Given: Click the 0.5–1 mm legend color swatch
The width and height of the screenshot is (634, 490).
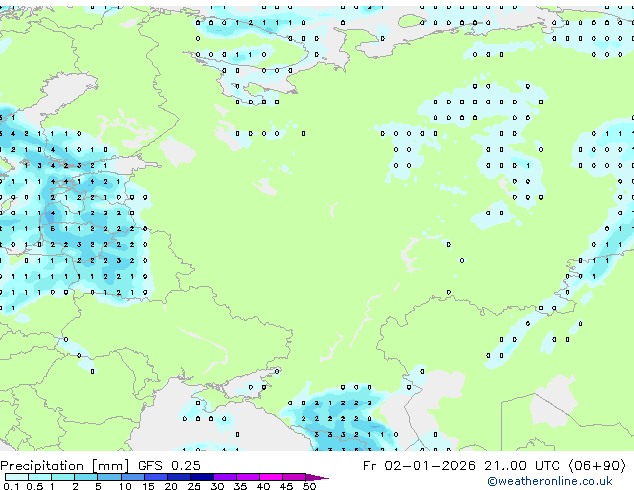Looking at the screenshot, I should pyautogui.click(x=40, y=477).
